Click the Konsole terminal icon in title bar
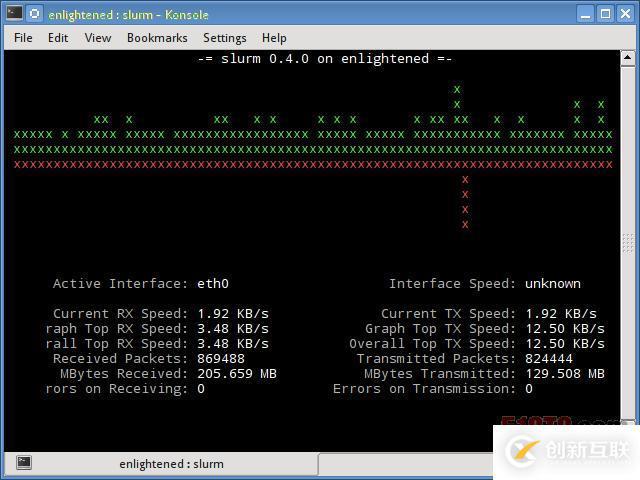640x480 pixels. [14, 13]
